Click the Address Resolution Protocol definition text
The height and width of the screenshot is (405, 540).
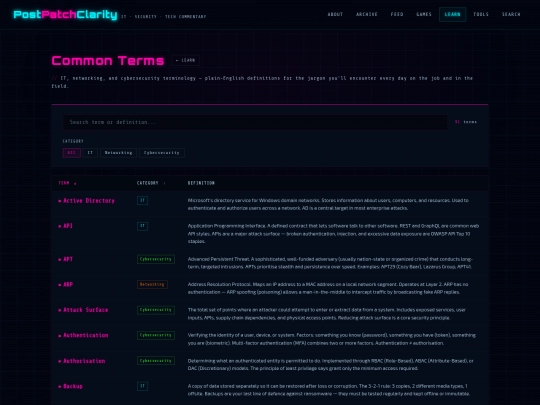[x=328, y=288]
